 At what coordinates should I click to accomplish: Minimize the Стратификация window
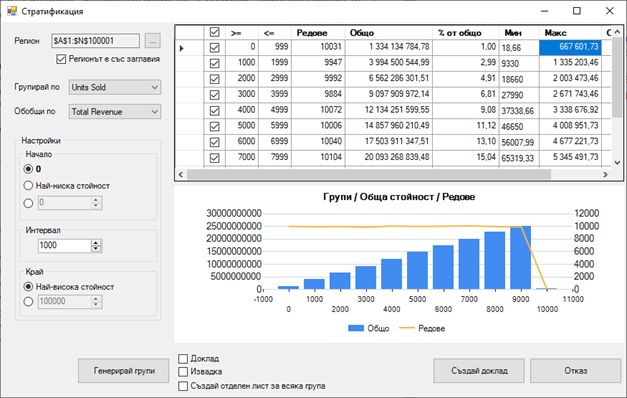(x=544, y=11)
